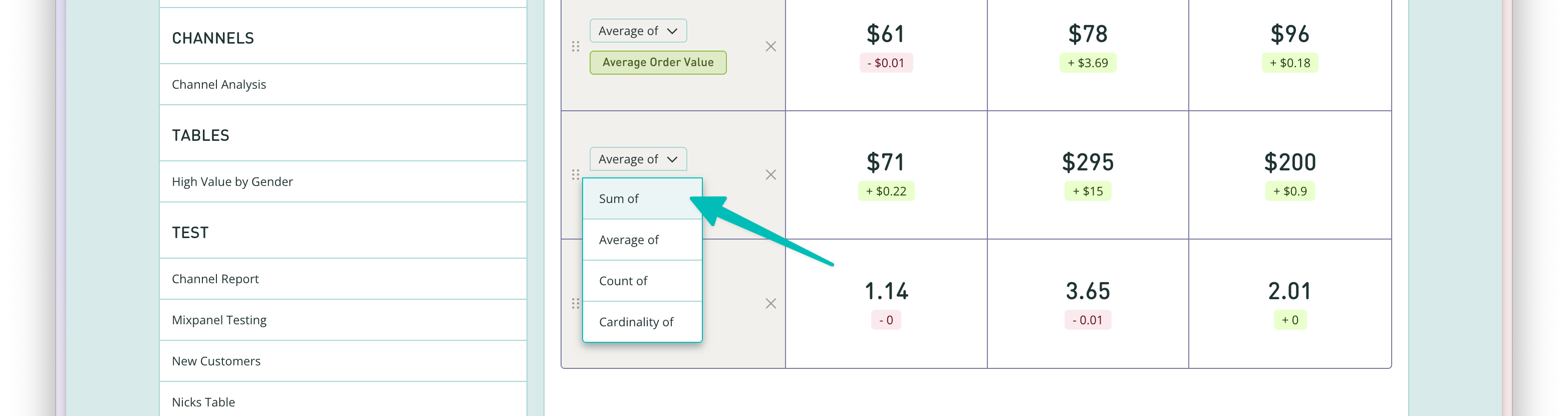
Task: Choose Average of in the open menu
Action: (642, 240)
